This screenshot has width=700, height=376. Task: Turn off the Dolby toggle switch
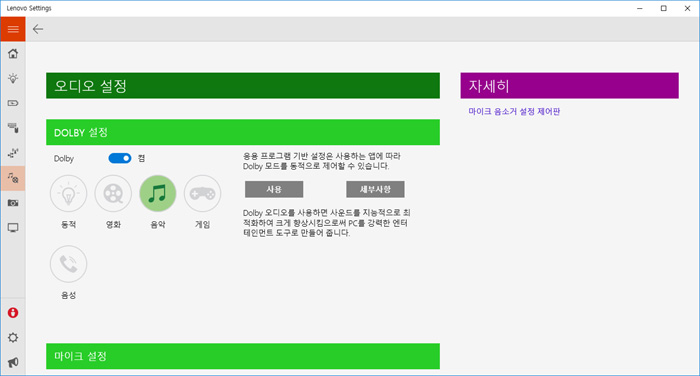[120, 158]
